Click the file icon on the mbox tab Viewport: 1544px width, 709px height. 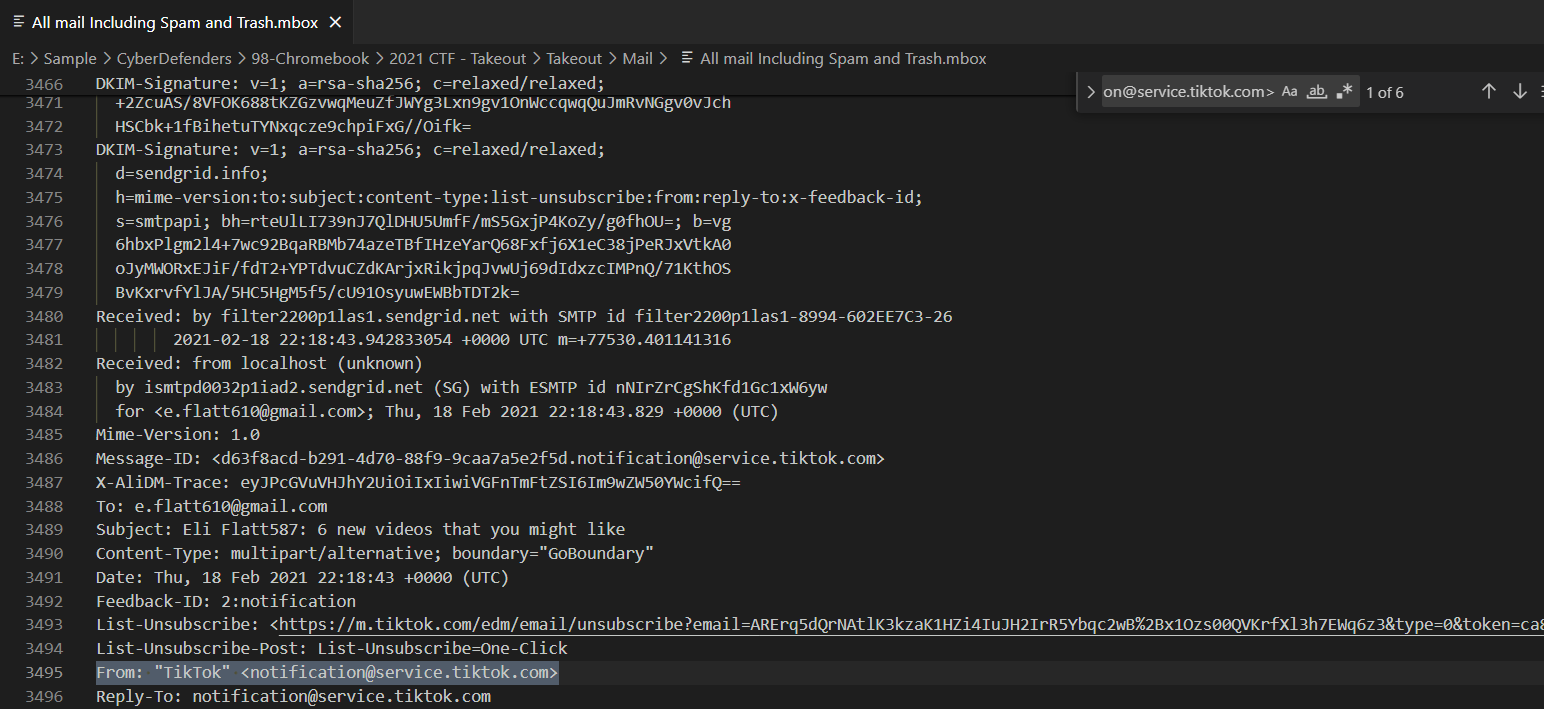[x=17, y=22]
